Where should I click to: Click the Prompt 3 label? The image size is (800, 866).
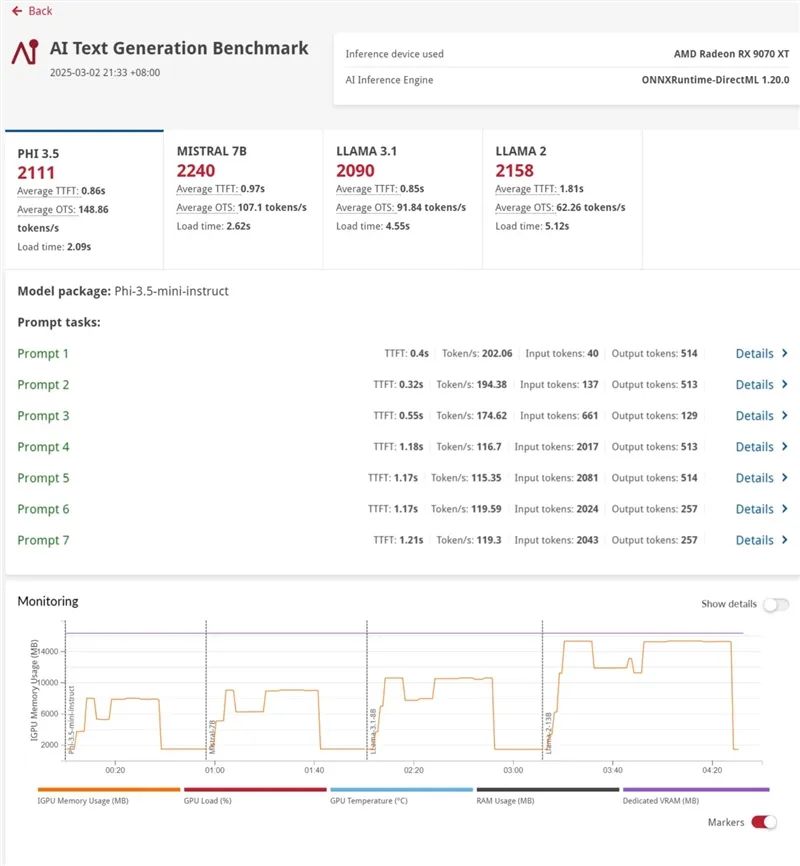pyautogui.click(x=43, y=415)
